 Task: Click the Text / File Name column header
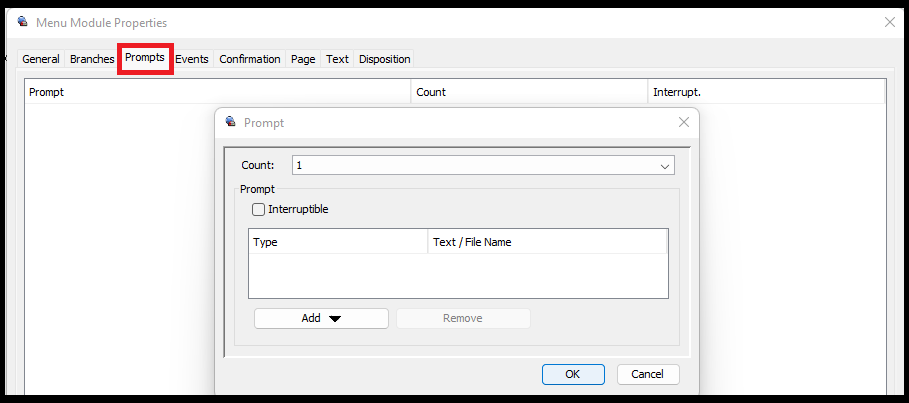[547, 242]
